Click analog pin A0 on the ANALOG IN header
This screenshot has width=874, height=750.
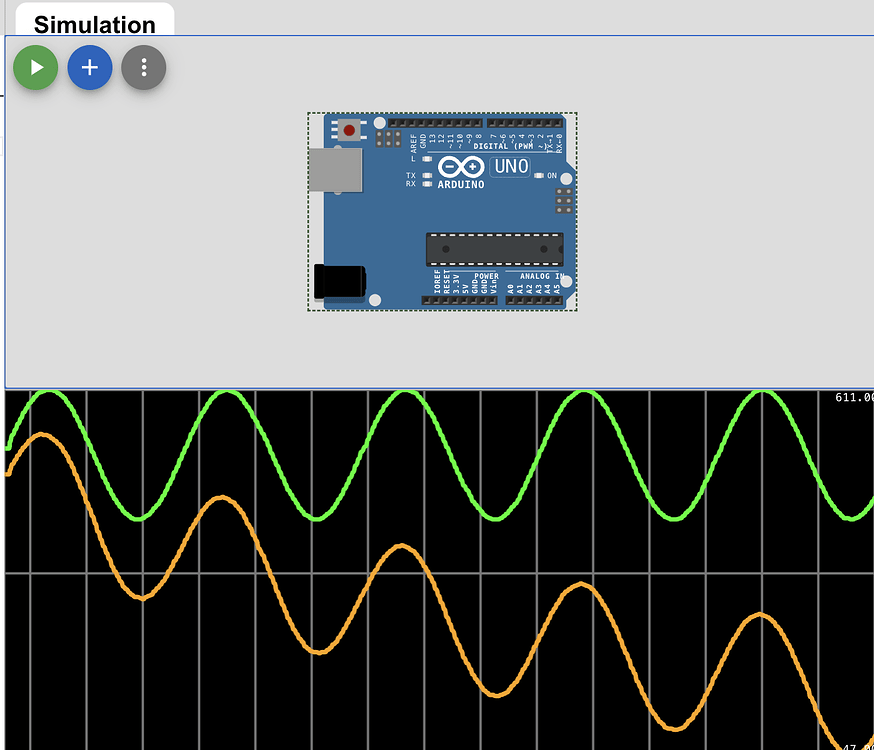coord(511,299)
